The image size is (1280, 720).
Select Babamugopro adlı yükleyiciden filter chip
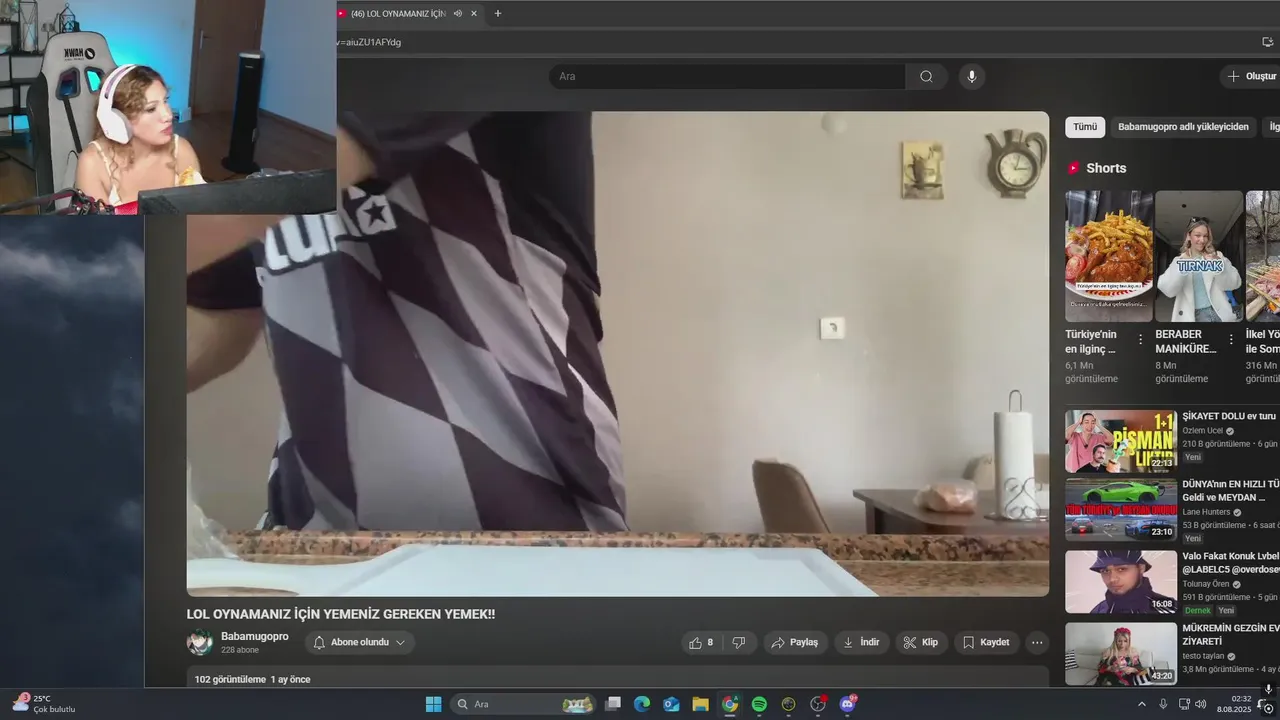tap(1183, 127)
